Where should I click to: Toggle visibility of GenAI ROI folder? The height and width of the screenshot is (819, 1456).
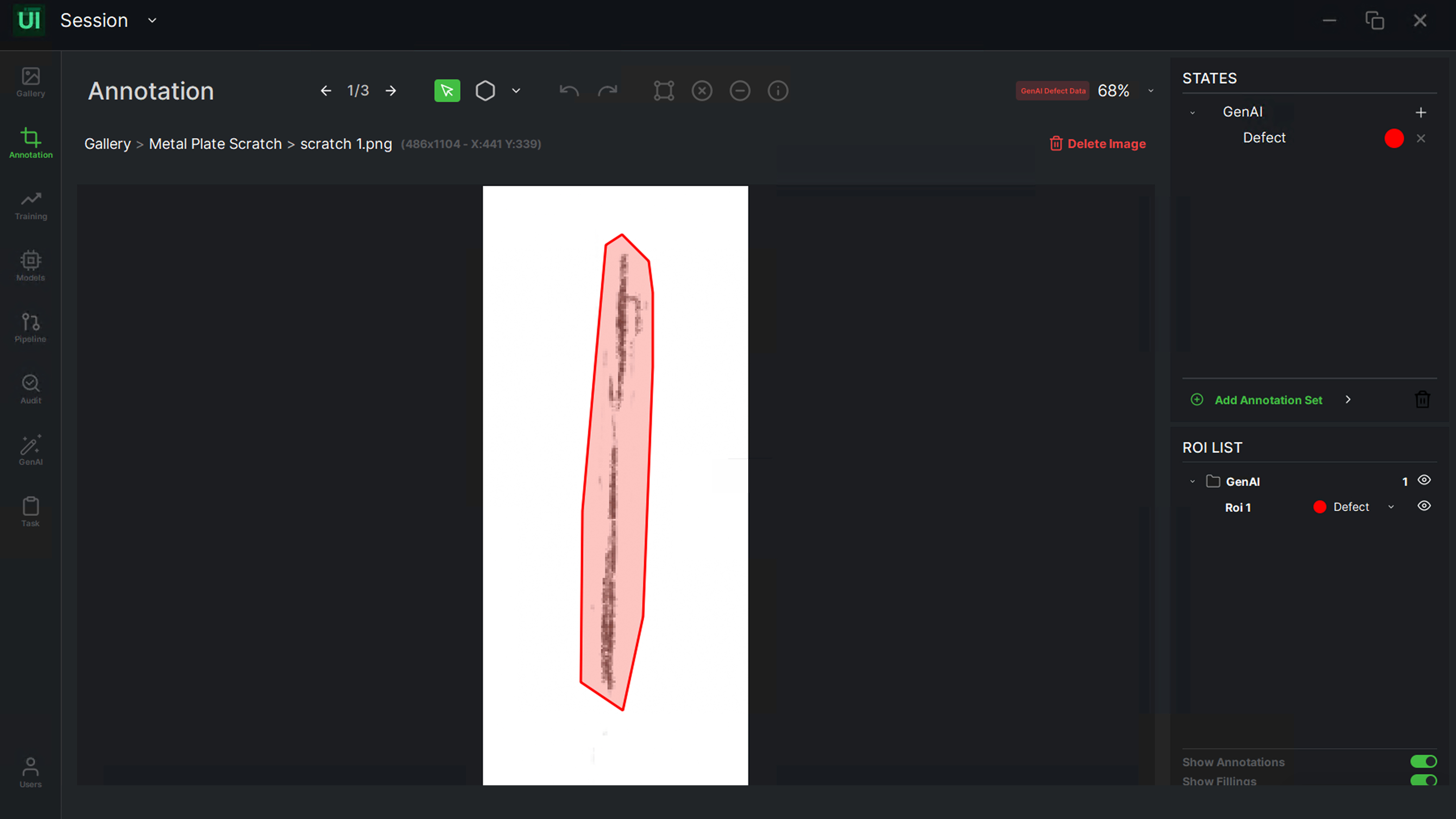click(x=1424, y=480)
